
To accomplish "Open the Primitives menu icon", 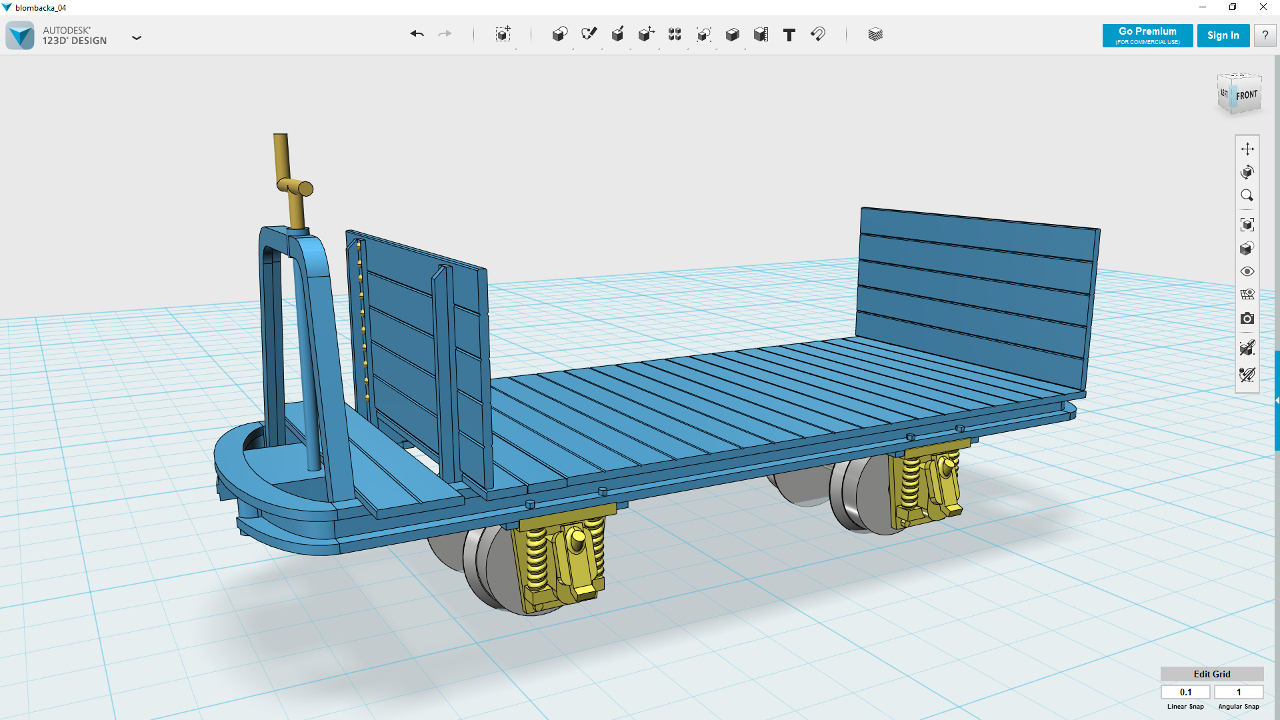I will point(560,34).
